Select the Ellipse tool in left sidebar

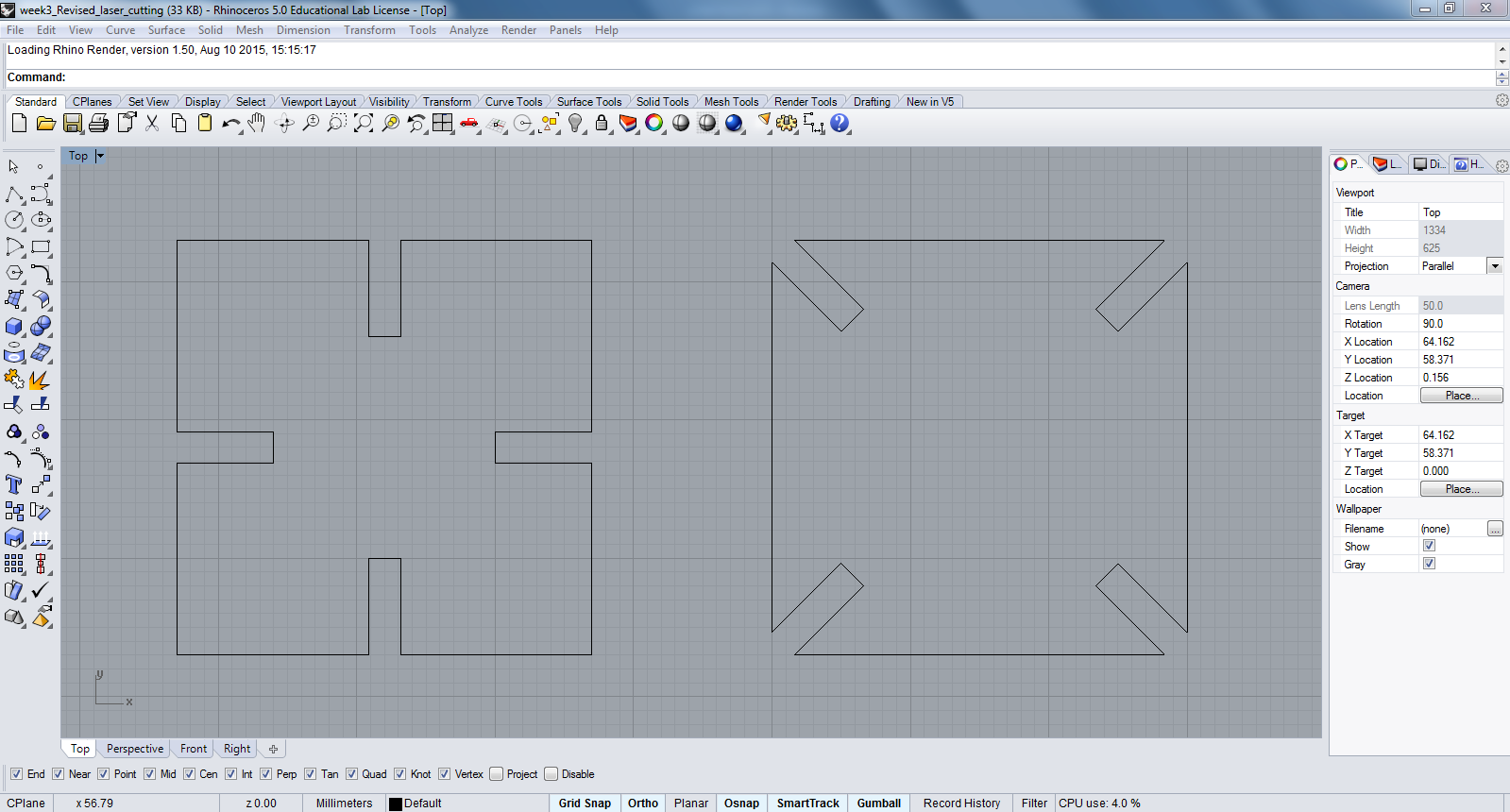click(41, 220)
